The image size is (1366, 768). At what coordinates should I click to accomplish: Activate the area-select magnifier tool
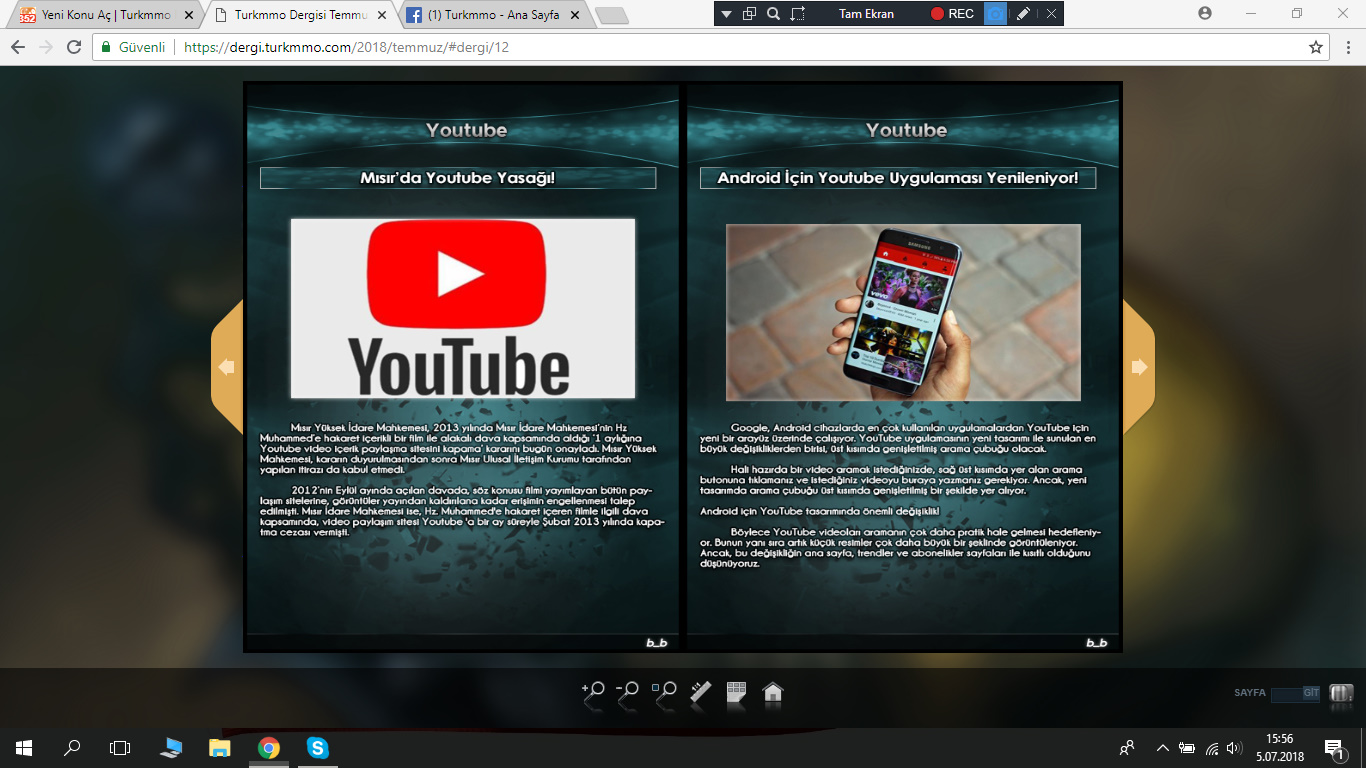(x=664, y=692)
